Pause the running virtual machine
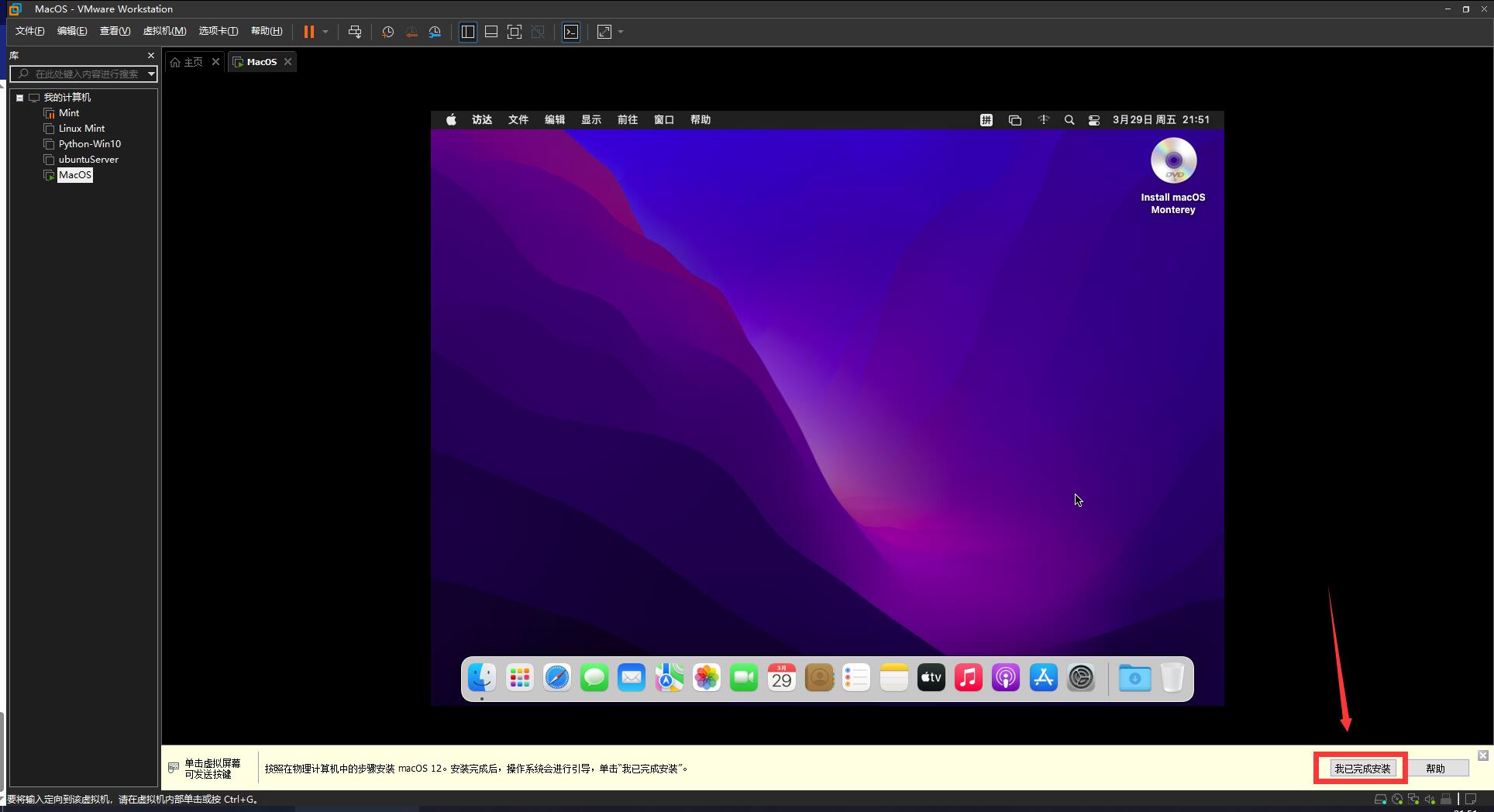Image resolution: width=1494 pixels, height=812 pixels. (x=308, y=32)
